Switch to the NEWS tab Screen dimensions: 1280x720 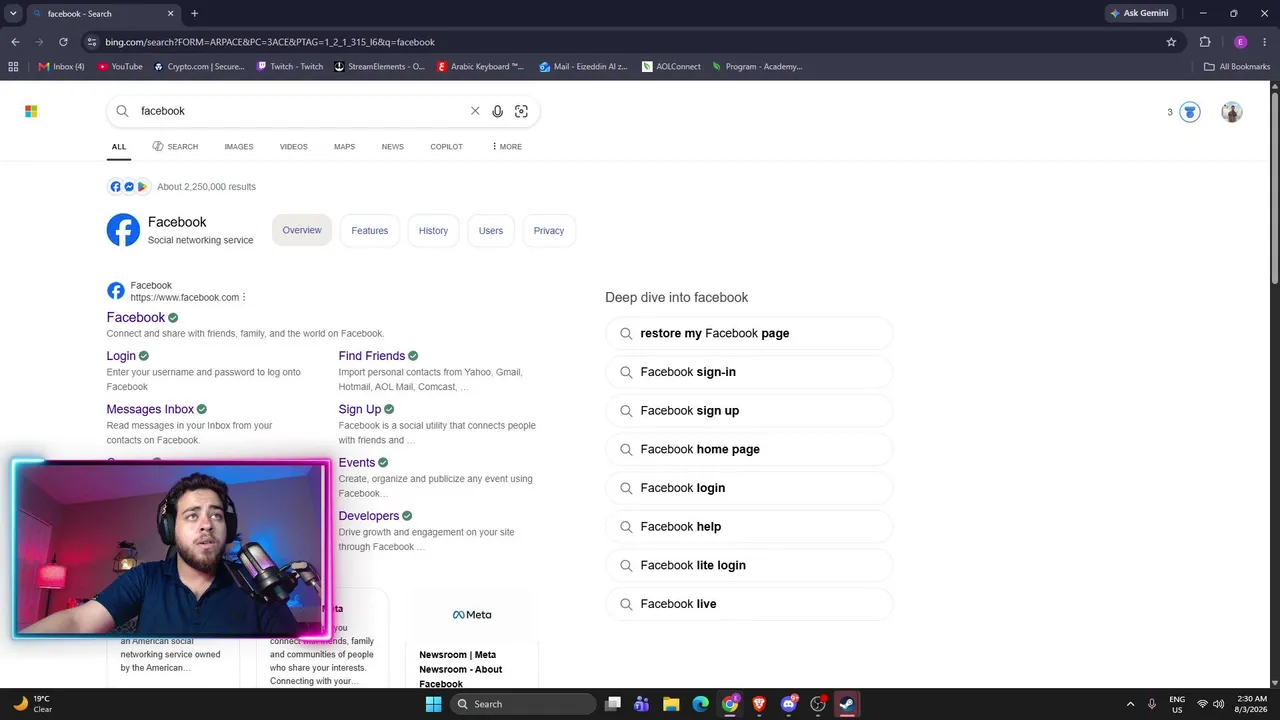pos(393,147)
